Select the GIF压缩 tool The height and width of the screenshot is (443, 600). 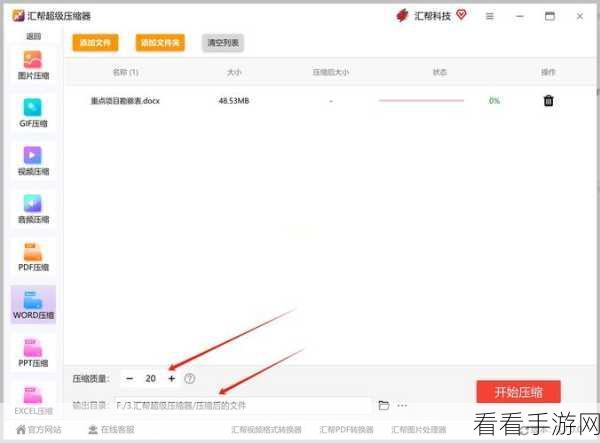coord(33,113)
